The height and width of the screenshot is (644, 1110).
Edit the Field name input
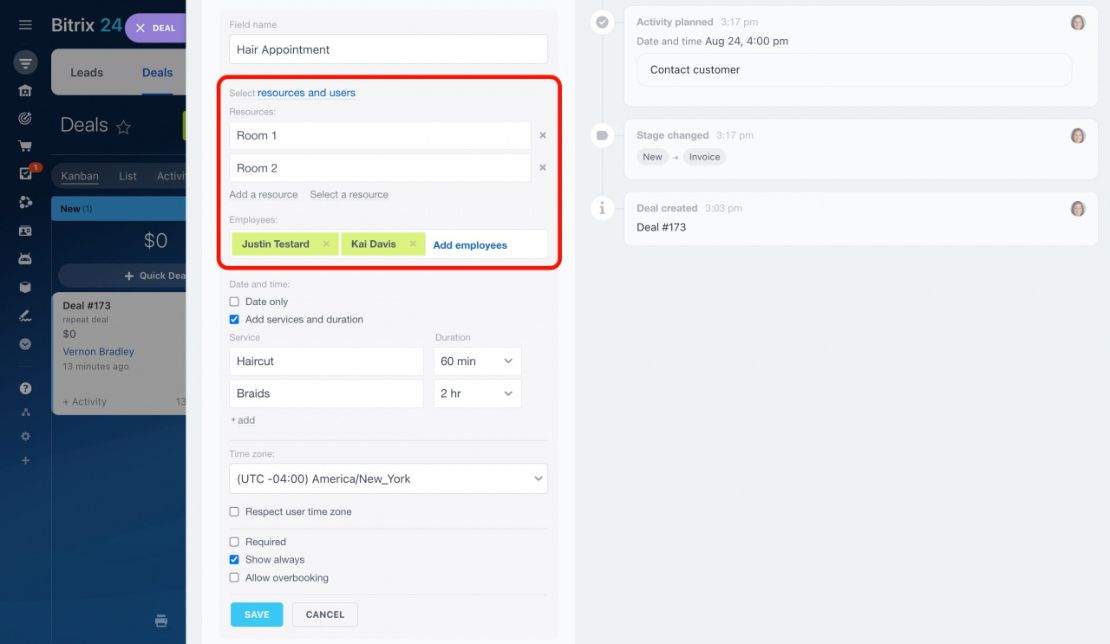tap(388, 50)
